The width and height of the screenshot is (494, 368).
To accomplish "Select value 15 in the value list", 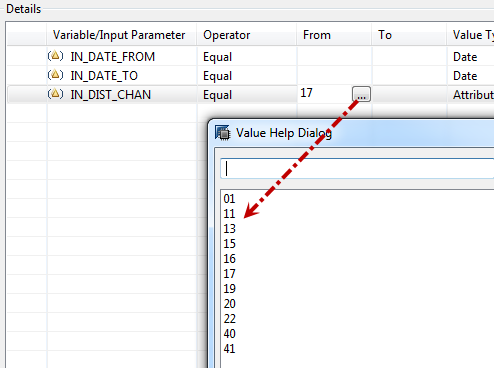I will point(229,244).
